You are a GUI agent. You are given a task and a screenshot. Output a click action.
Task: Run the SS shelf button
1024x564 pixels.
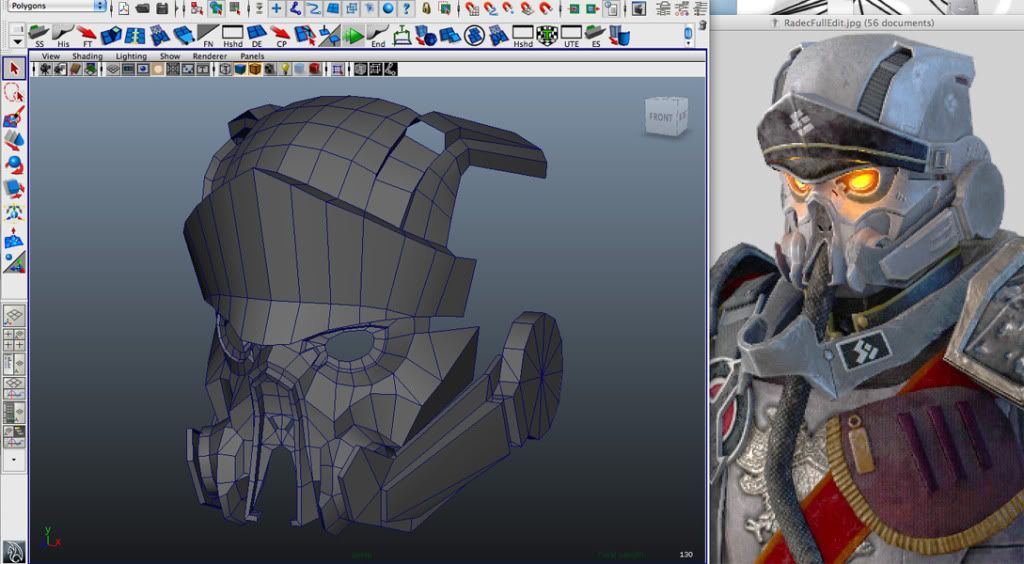click(39, 36)
